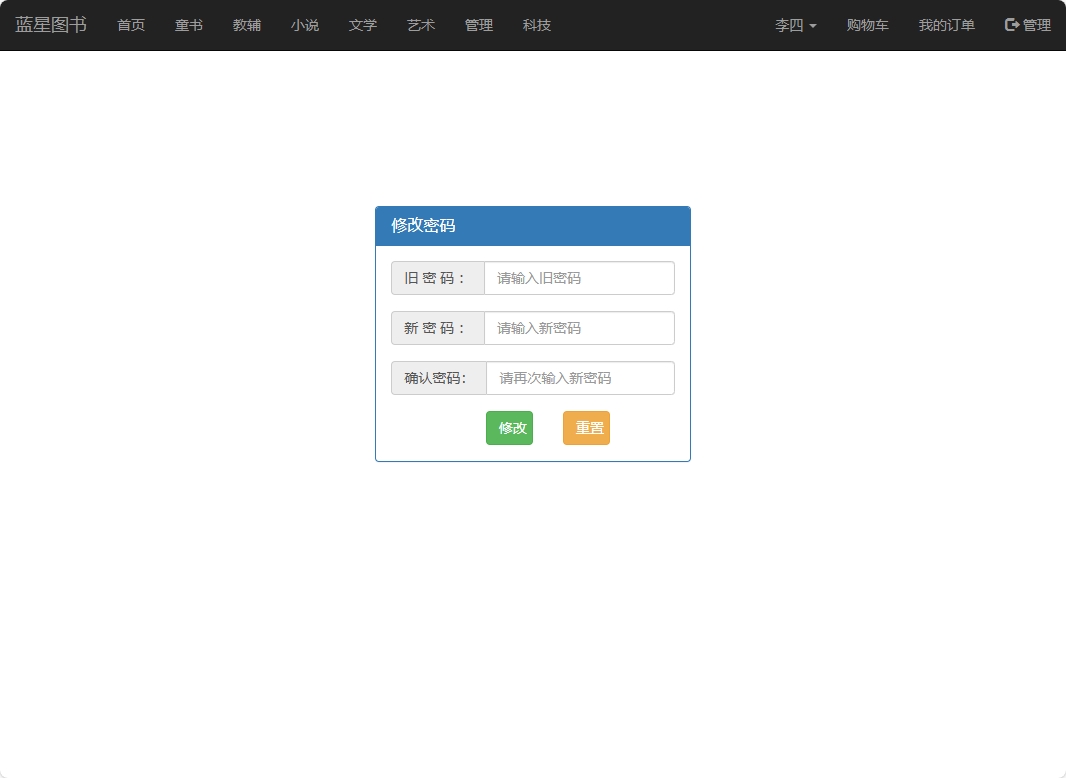This screenshot has height=778, width=1066.
Task: Browse the 文学 section
Action: coord(362,25)
